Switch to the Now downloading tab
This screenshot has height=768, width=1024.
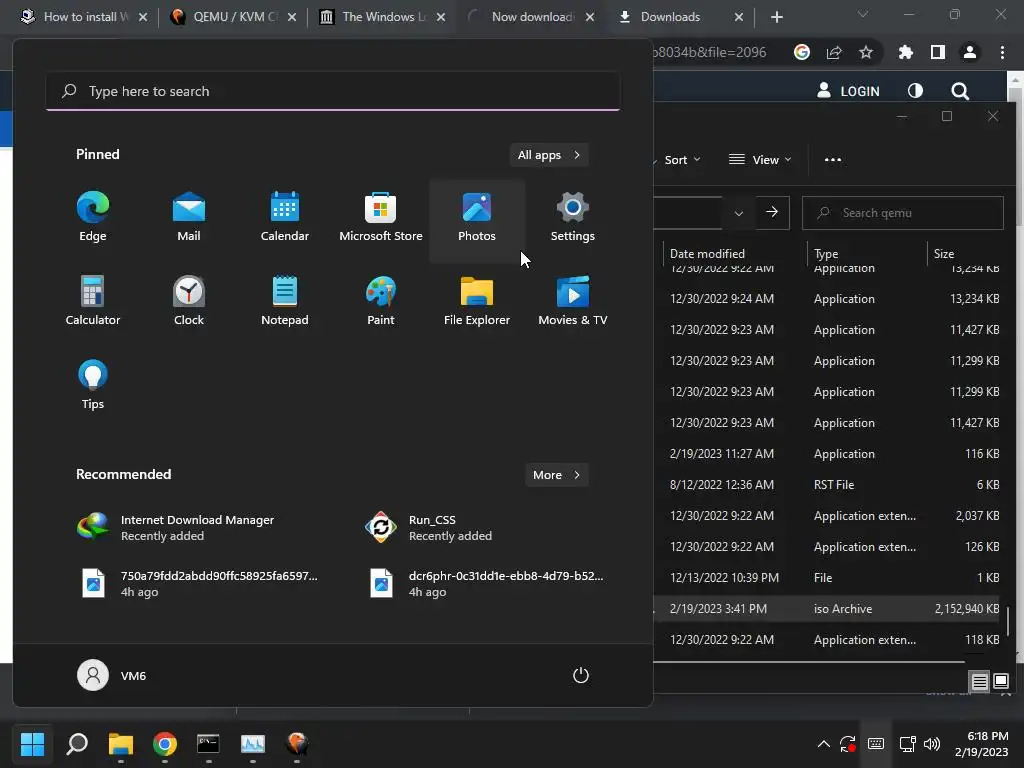pyautogui.click(x=531, y=17)
